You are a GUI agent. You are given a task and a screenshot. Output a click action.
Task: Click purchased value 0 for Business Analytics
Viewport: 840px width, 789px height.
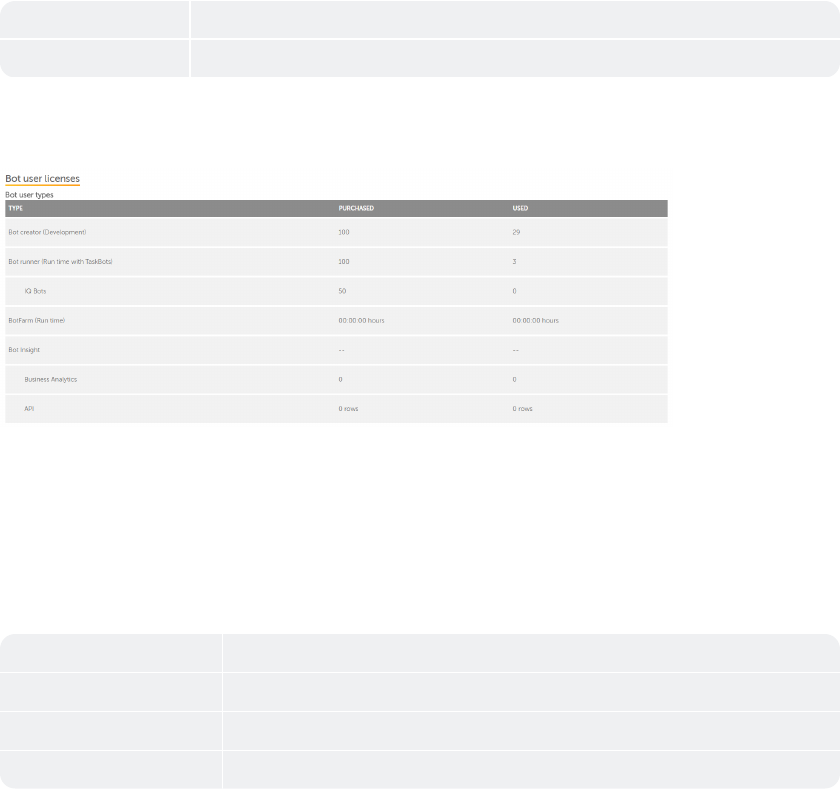click(341, 380)
